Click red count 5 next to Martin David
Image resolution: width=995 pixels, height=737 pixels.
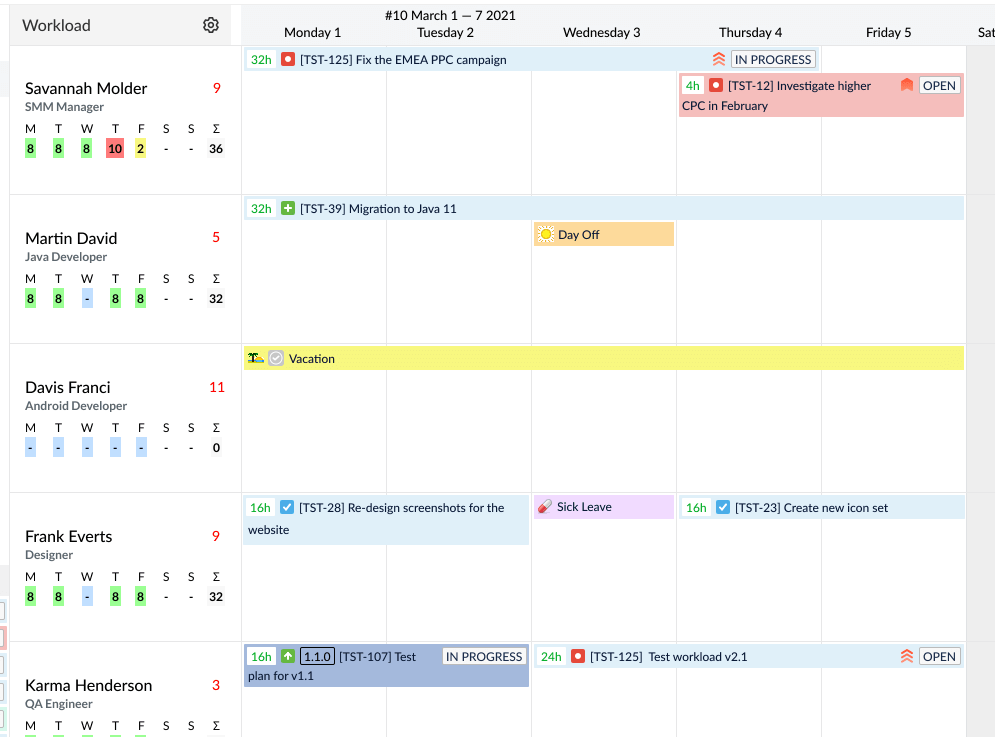216,237
